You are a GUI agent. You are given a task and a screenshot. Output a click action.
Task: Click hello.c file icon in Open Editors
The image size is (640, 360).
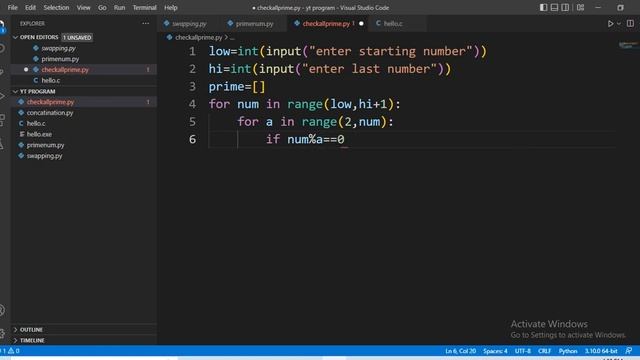[36, 80]
